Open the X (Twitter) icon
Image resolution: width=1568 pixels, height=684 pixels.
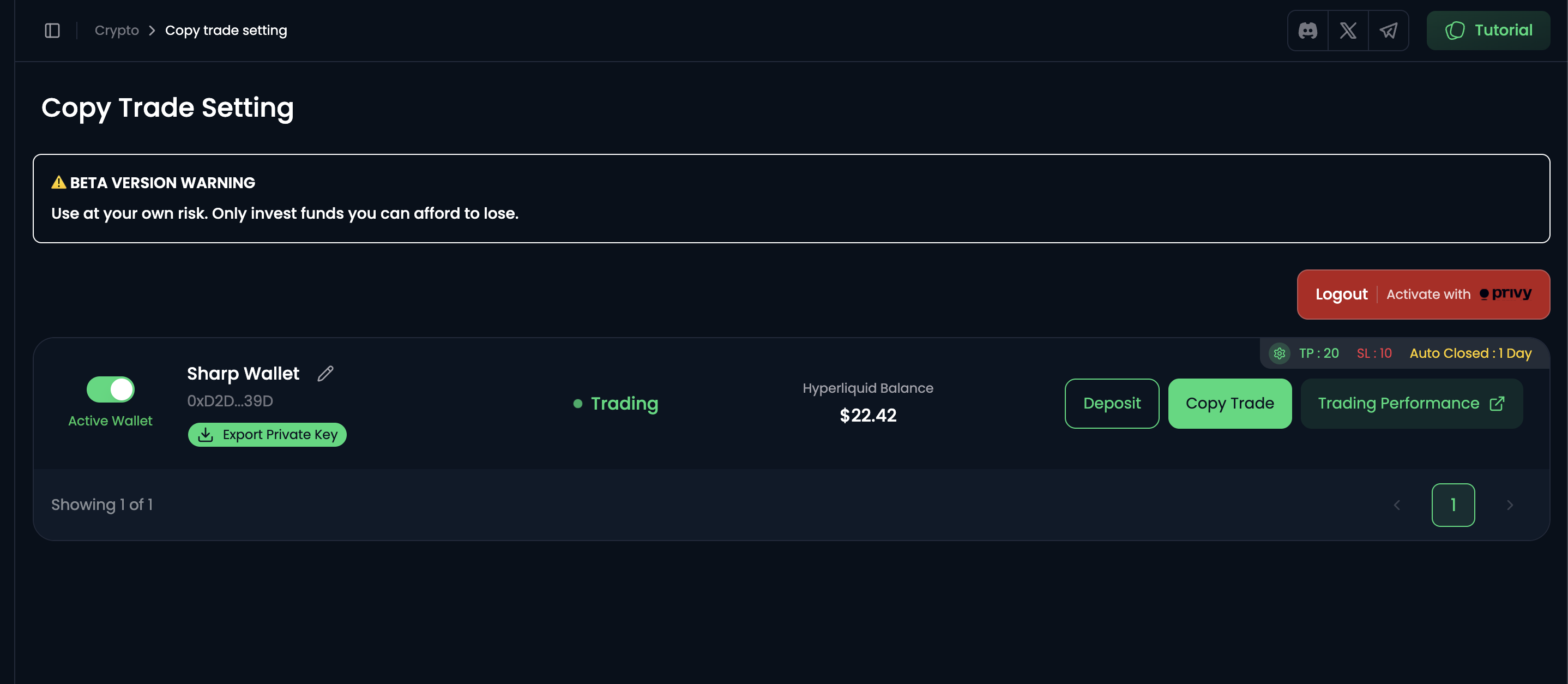[x=1348, y=31]
